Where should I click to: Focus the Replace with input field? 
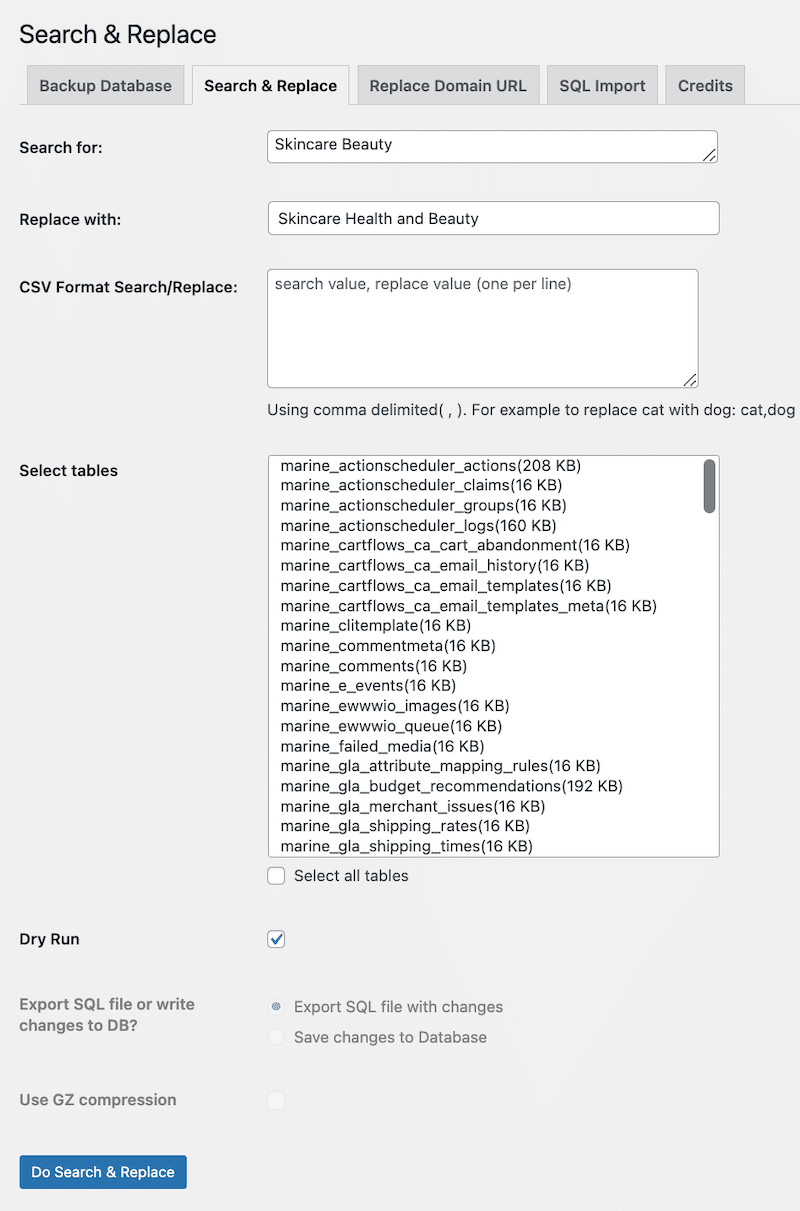click(x=493, y=219)
